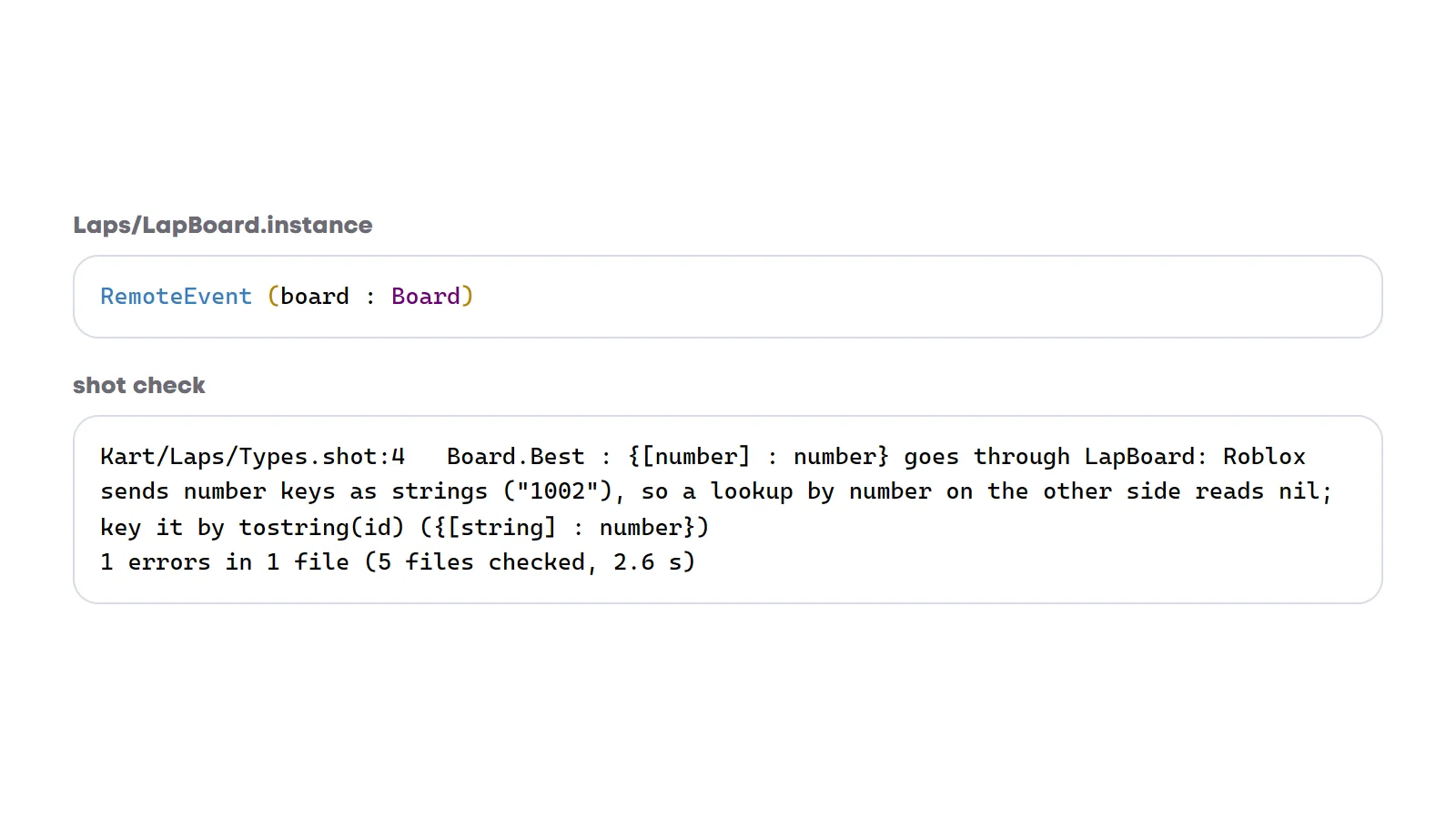Click the closing parenthesis after Board
The width and height of the screenshot is (1456, 819).
click(x=468, y=297)
